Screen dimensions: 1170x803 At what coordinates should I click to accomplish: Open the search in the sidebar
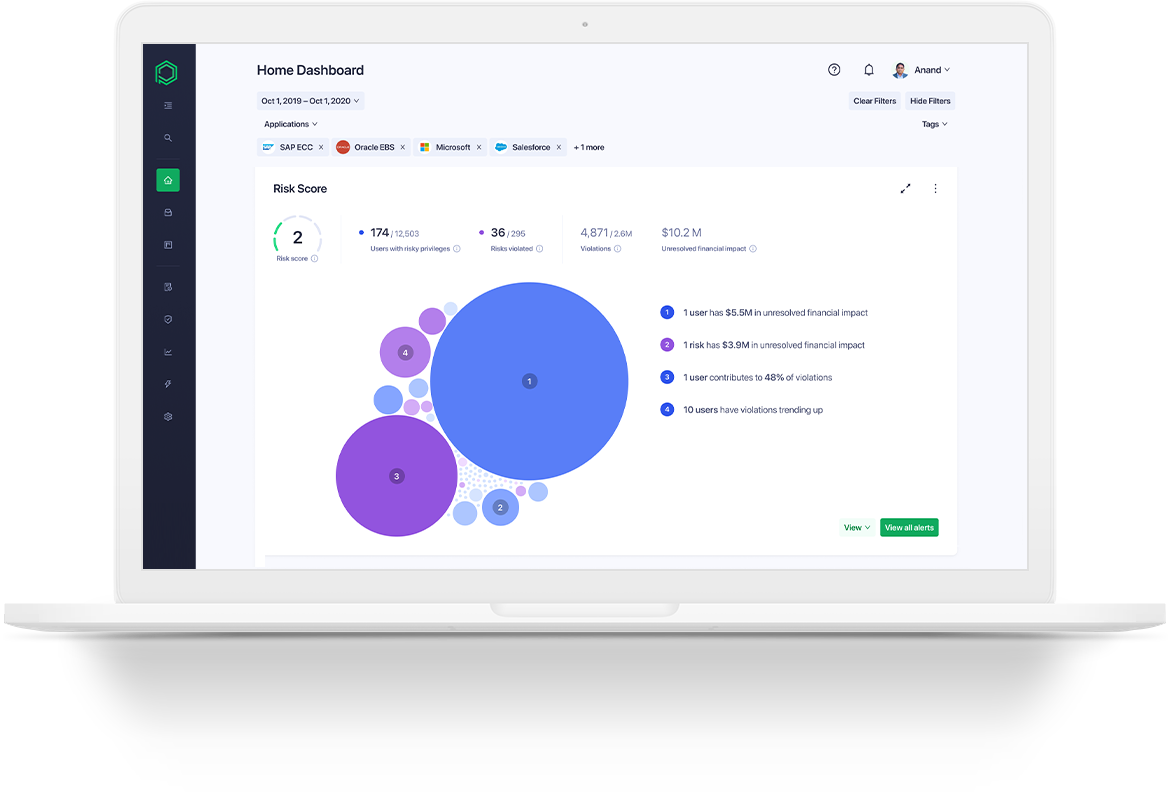(x=167, y=137)
